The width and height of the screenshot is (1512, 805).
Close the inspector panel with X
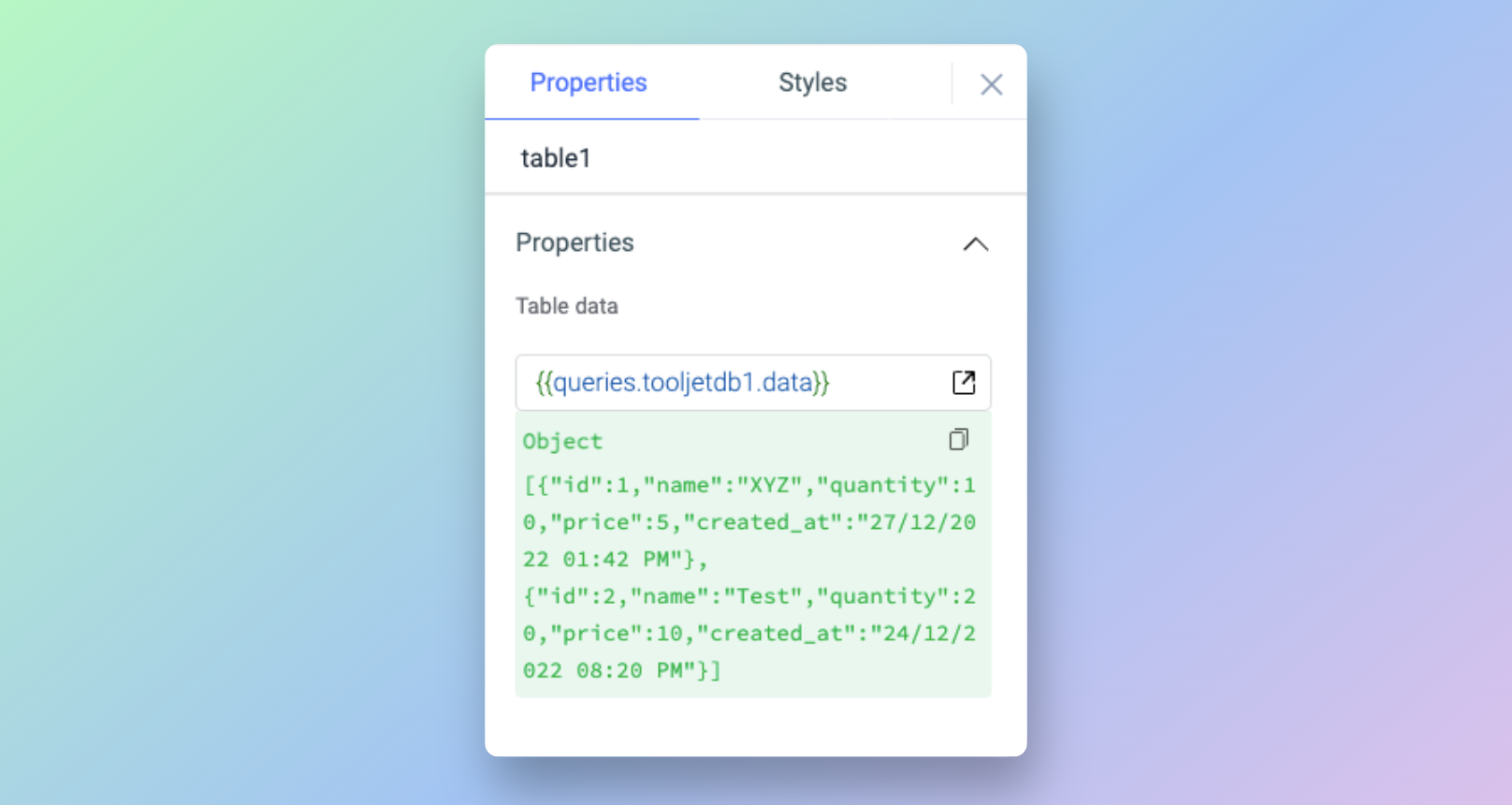(991, 84)
